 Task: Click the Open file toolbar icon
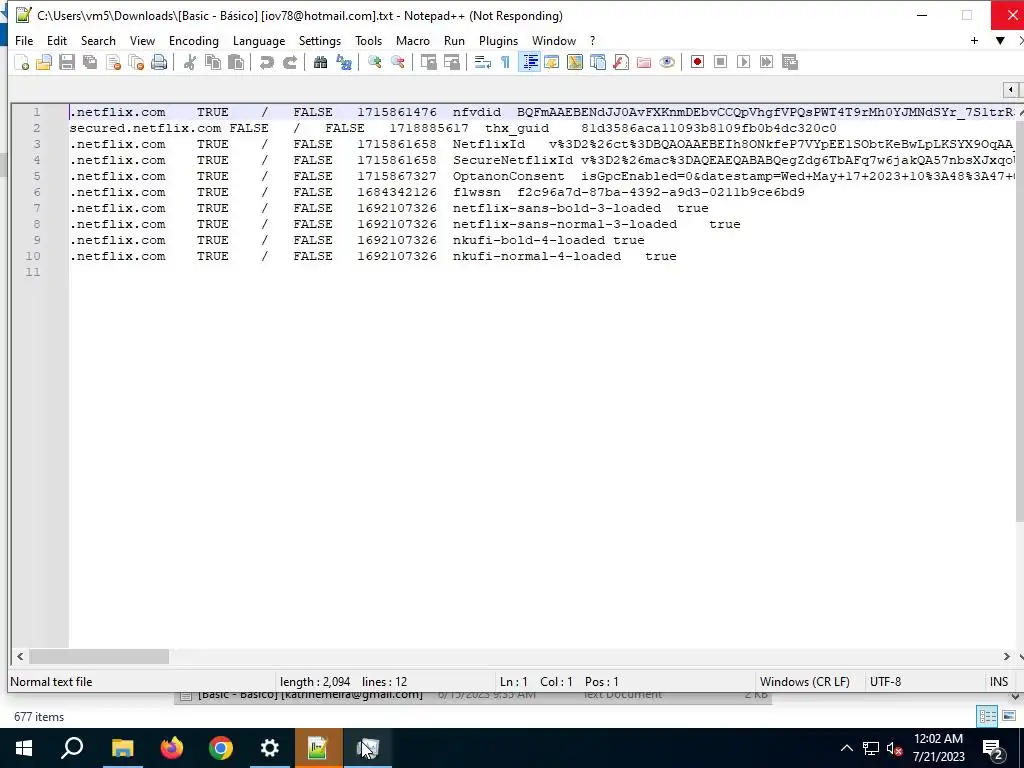(44, 62)
